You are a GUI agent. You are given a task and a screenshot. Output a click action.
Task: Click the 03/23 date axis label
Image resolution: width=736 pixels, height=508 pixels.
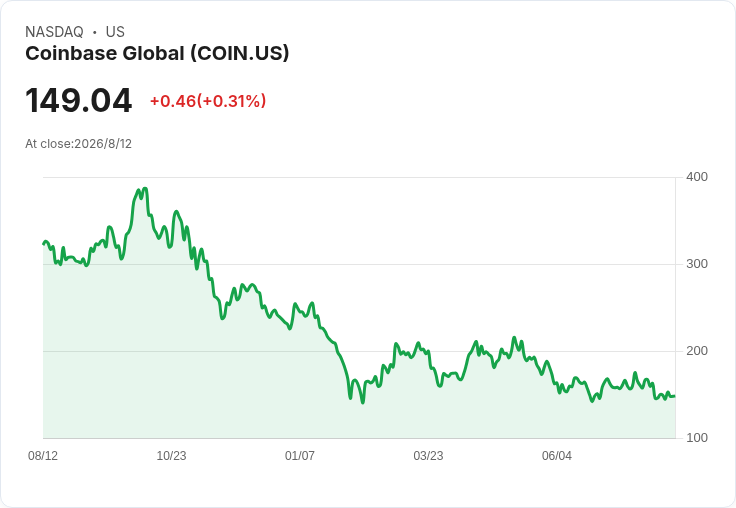428,456
